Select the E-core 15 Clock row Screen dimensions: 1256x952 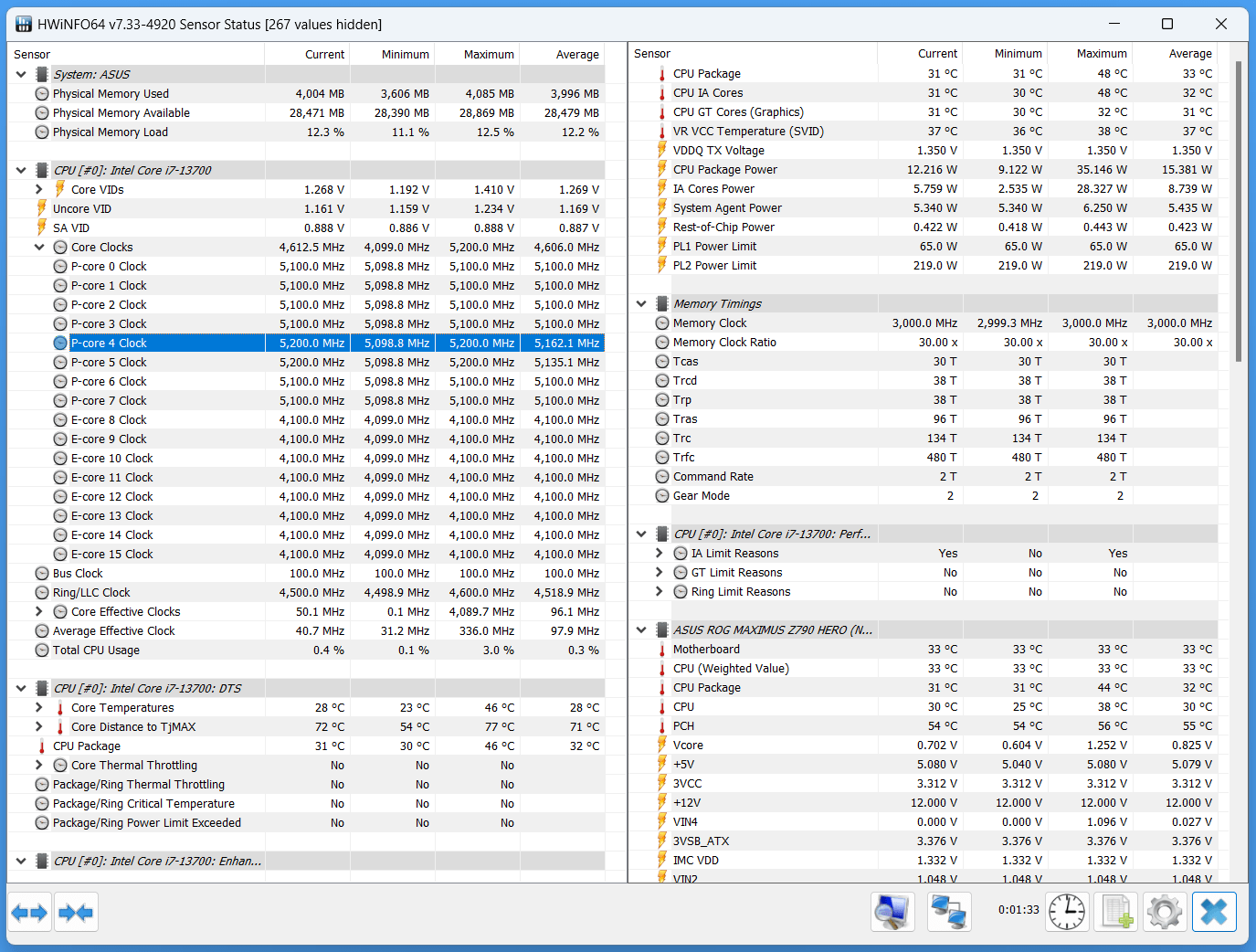tap(306, 554)
